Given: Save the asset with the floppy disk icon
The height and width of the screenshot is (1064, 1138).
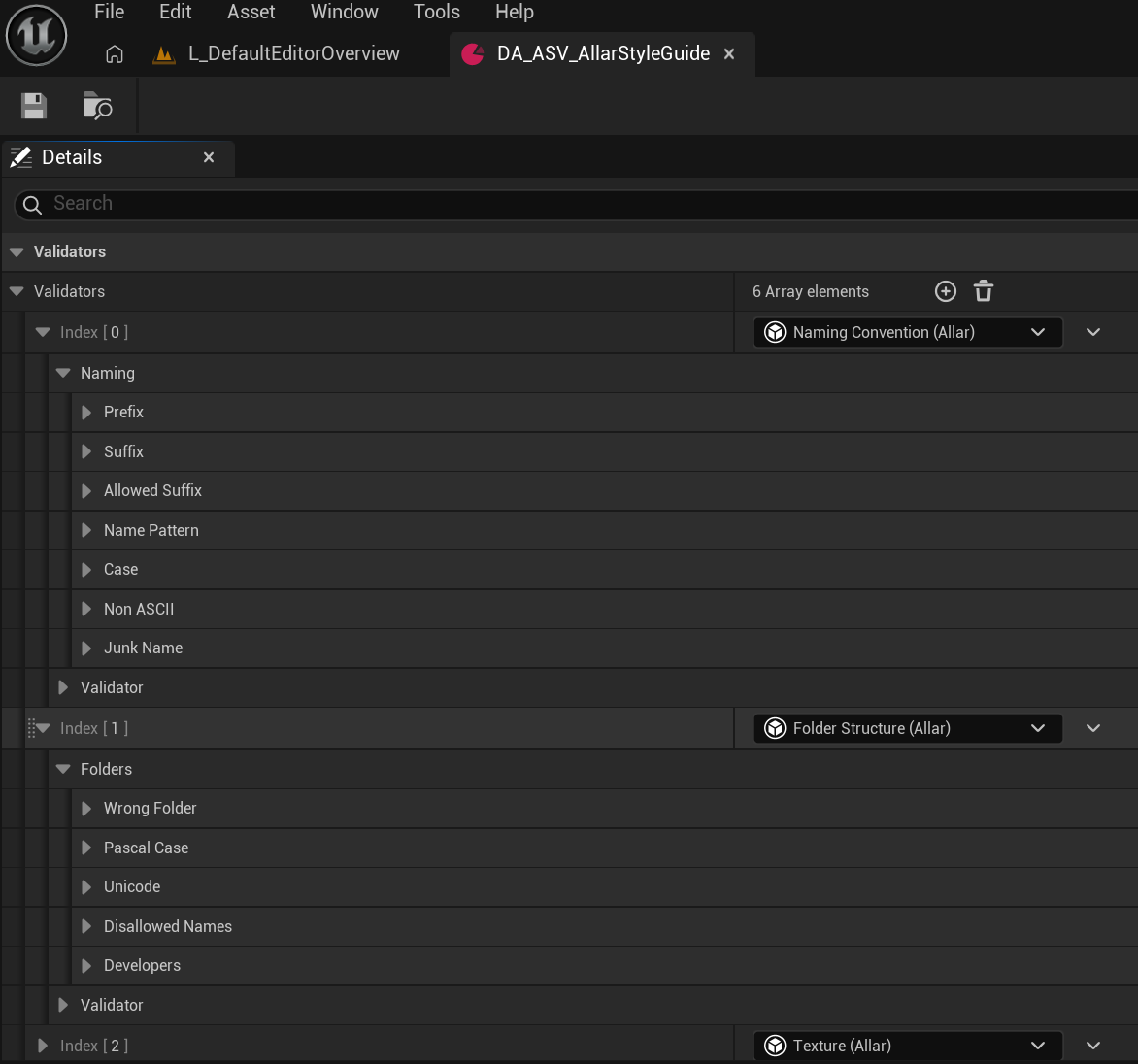Looking at the screenshot, I should [33, 106].
